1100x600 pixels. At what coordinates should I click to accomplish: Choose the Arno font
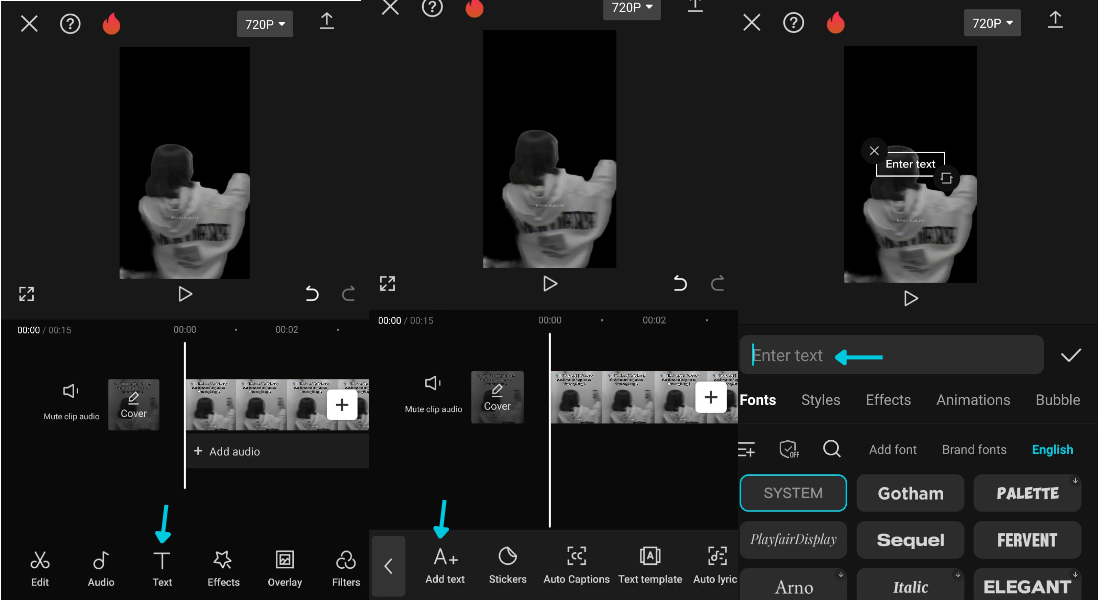click(793, 585)
